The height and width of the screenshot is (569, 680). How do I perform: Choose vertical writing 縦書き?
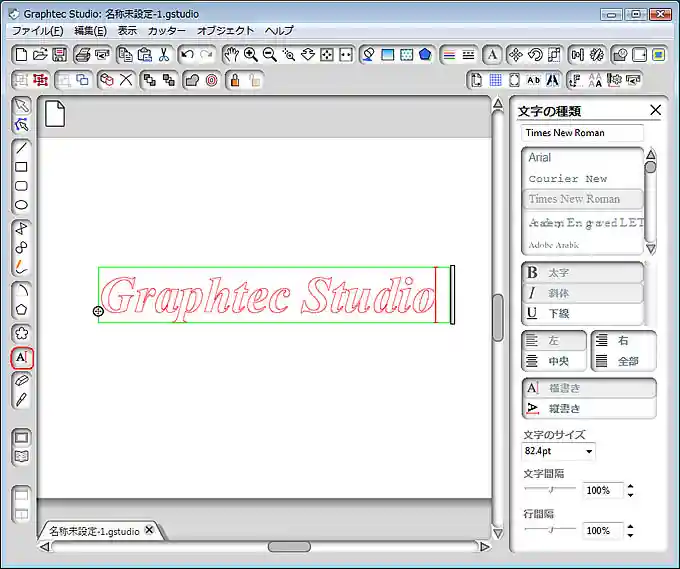589,408
